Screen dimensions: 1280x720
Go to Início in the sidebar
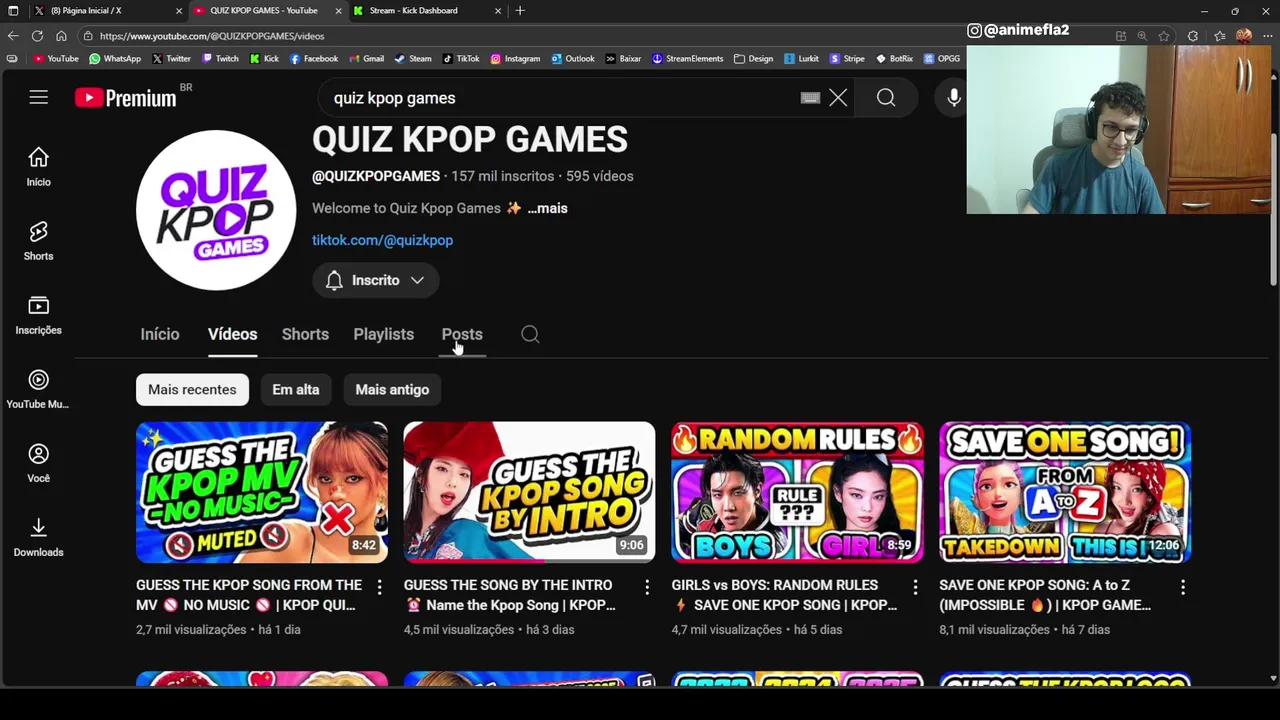(x=38, y=167)
